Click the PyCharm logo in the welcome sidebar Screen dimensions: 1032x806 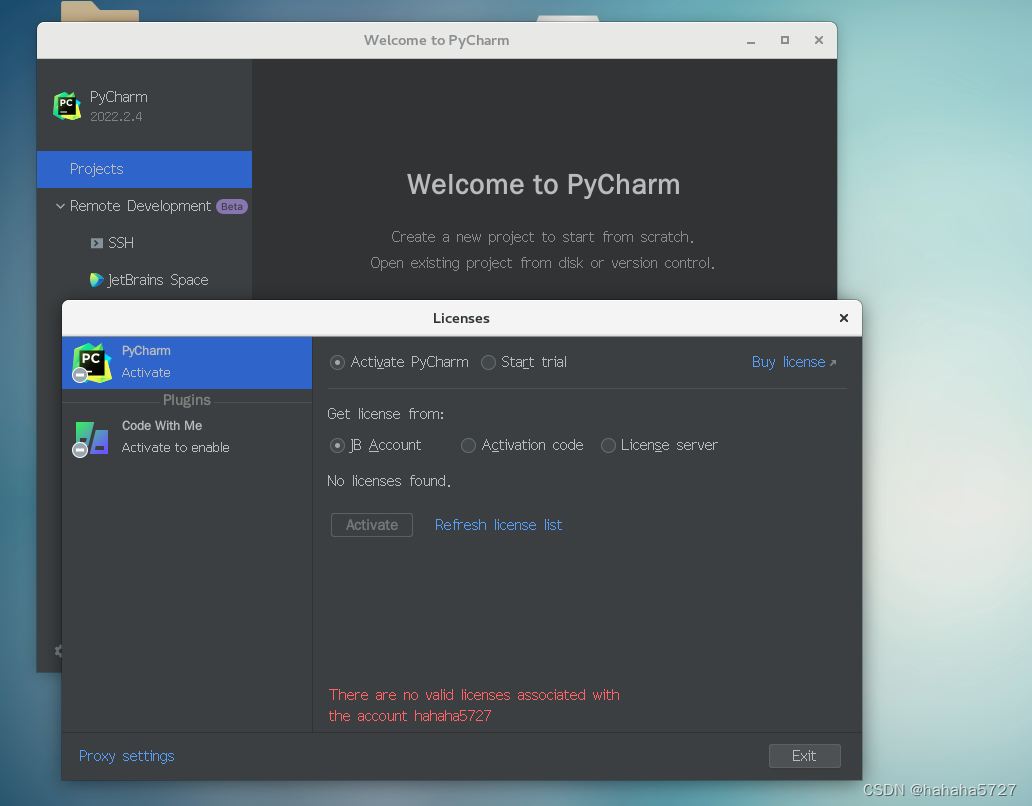click(66, 105)
